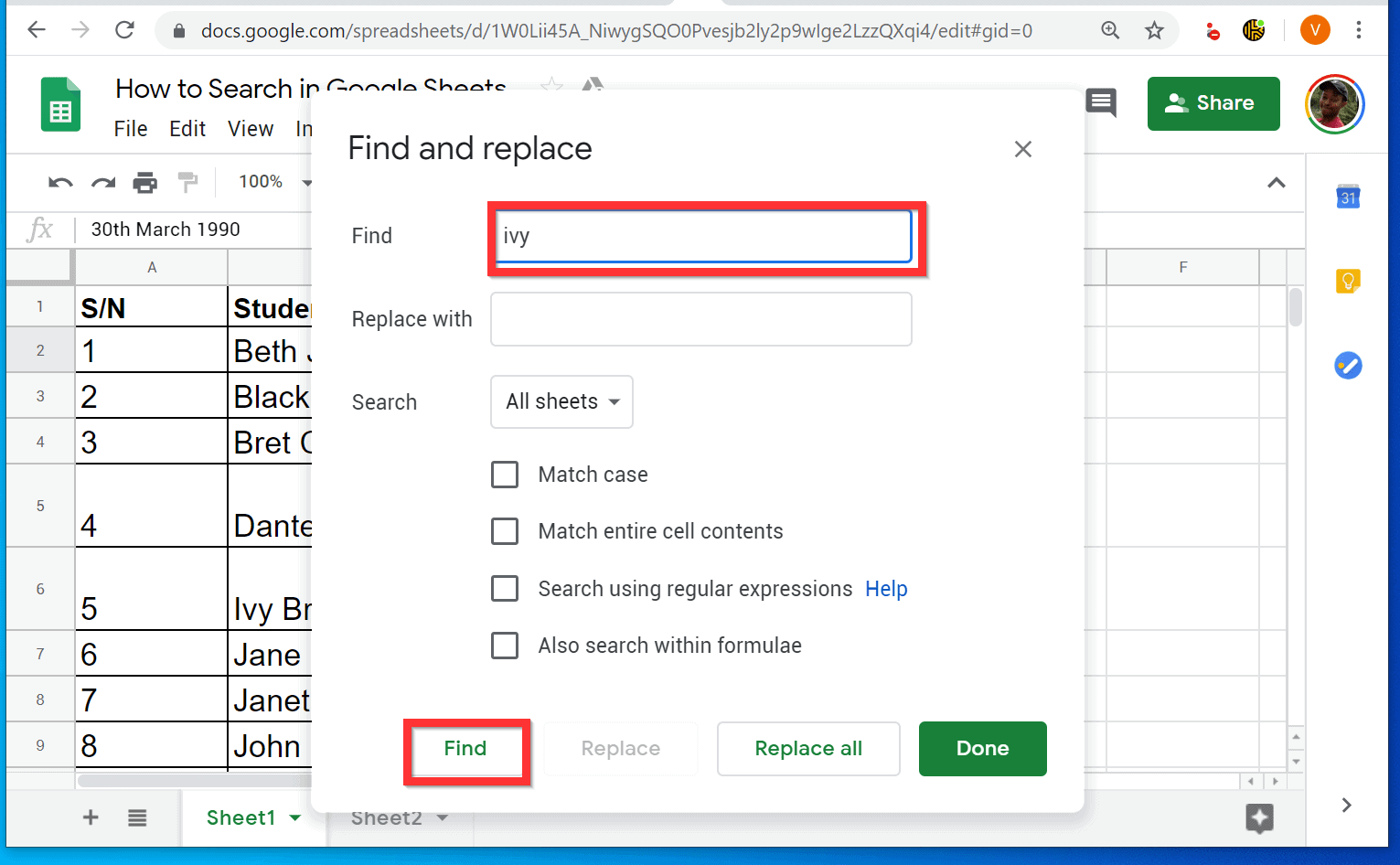Image resolution: width=1400 pixels, height=865 pixels.
Task: Click the S/N header cell
Action: click(152, 307)
